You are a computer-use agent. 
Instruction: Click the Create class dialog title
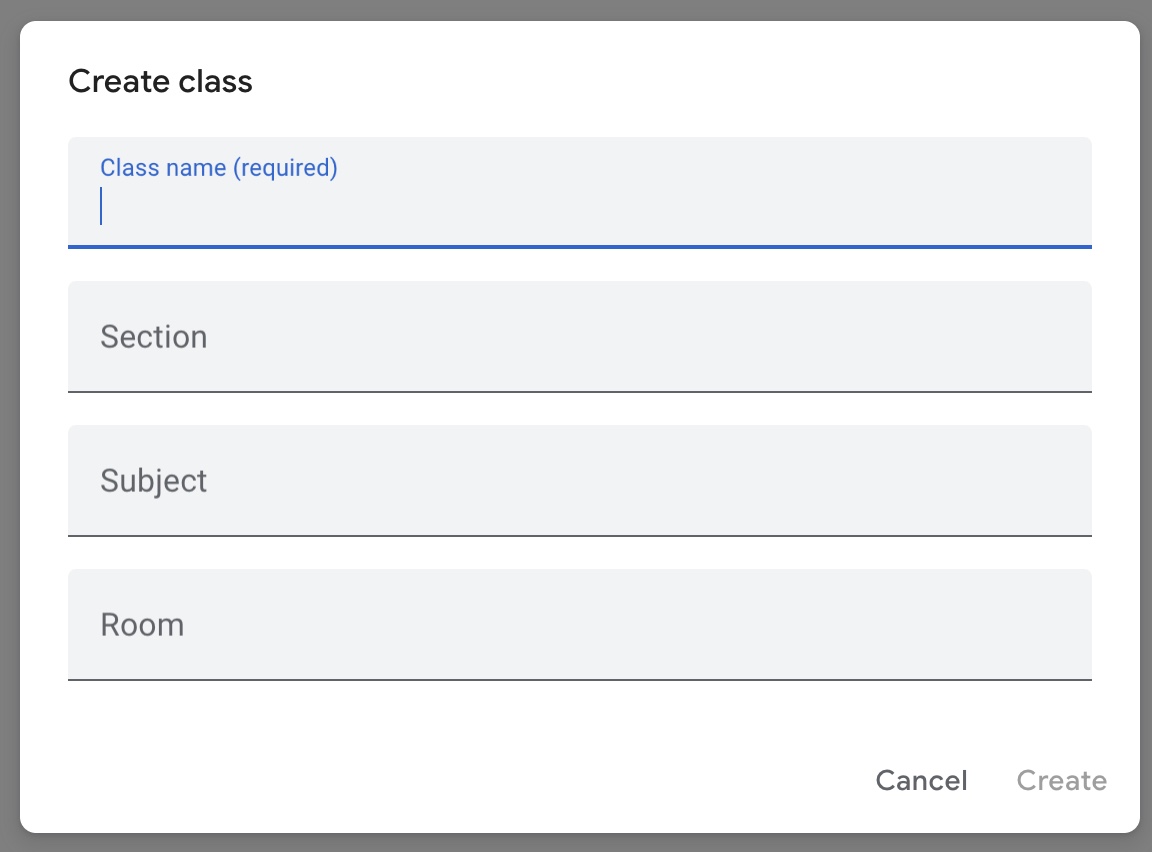click(x=160, y=80)
